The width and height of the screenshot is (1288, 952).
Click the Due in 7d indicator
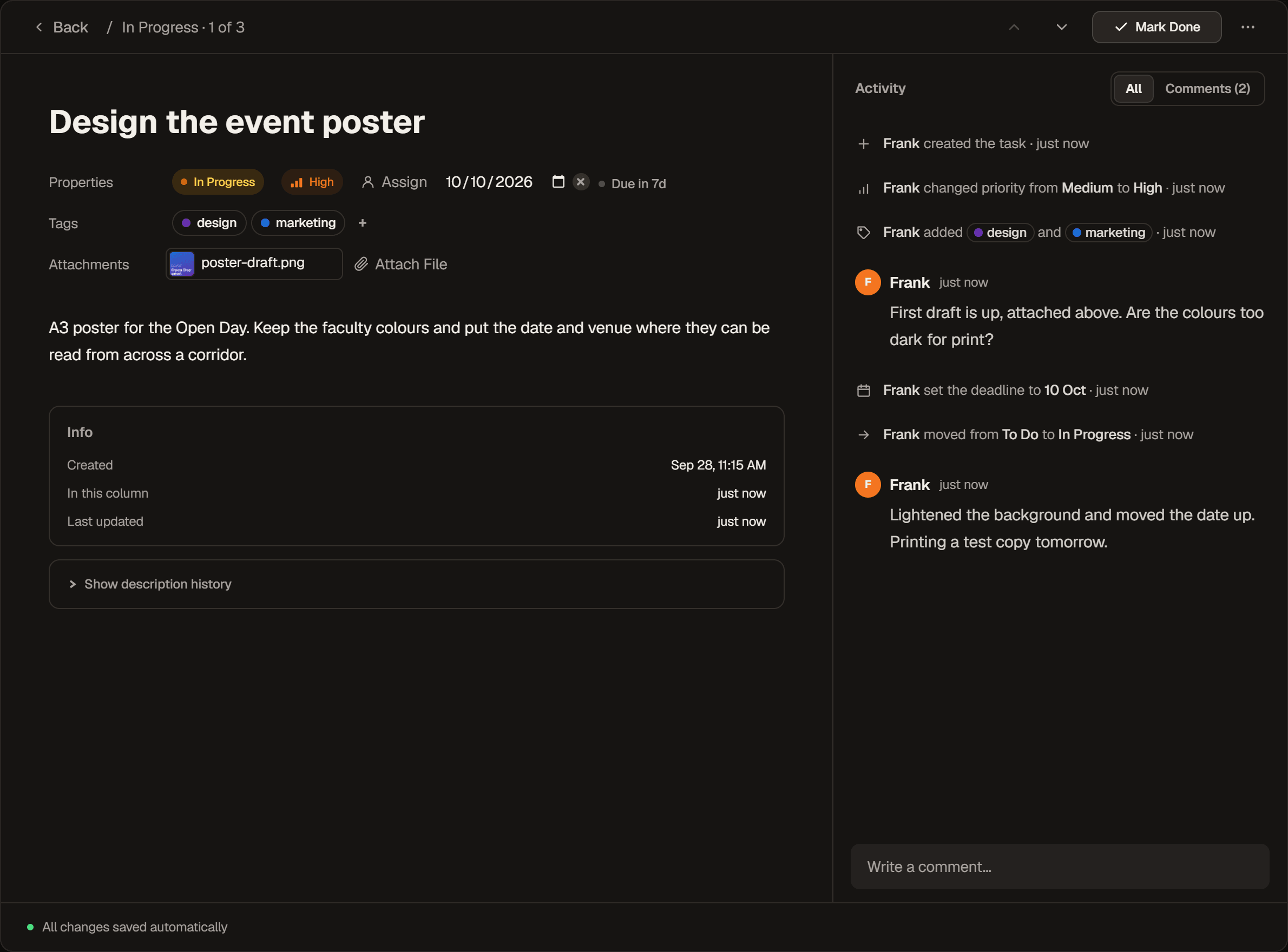point(632,184)
